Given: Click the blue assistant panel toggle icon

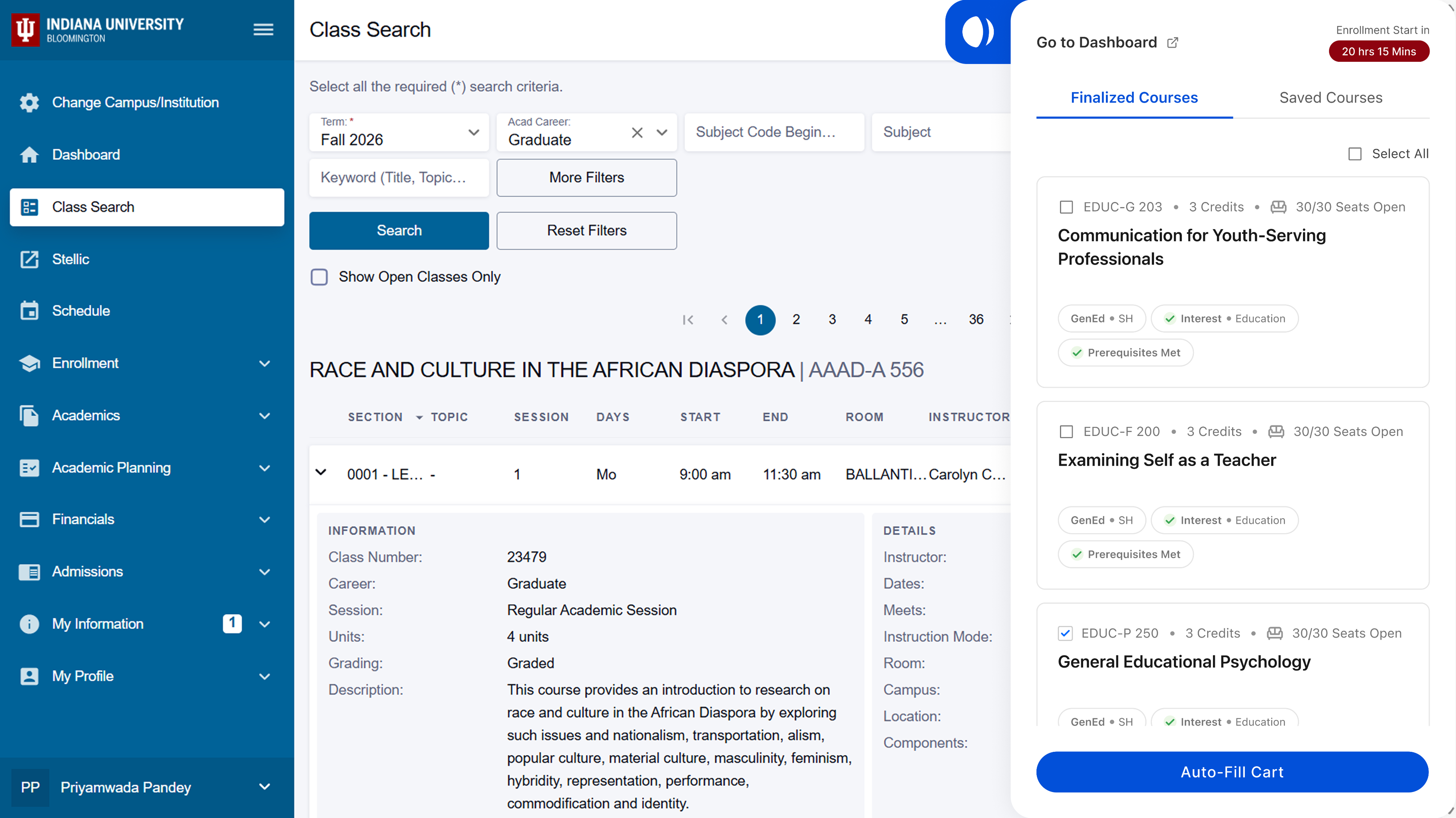Looking at the screenshot, I should tap(978, 32).
